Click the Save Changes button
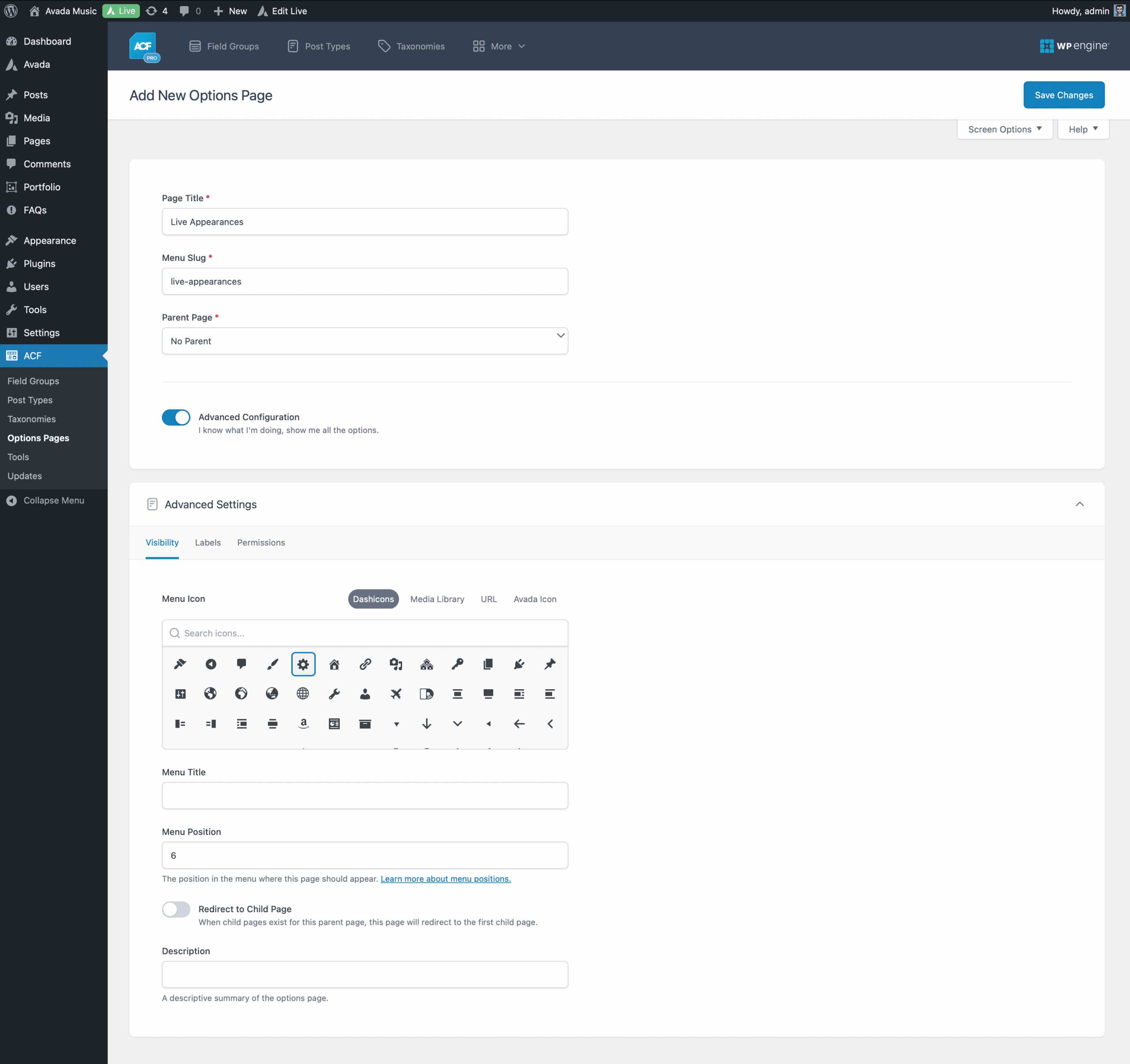This screenshot has height=1064, width=1130. pyautogui.click(x=1063, y=95)
